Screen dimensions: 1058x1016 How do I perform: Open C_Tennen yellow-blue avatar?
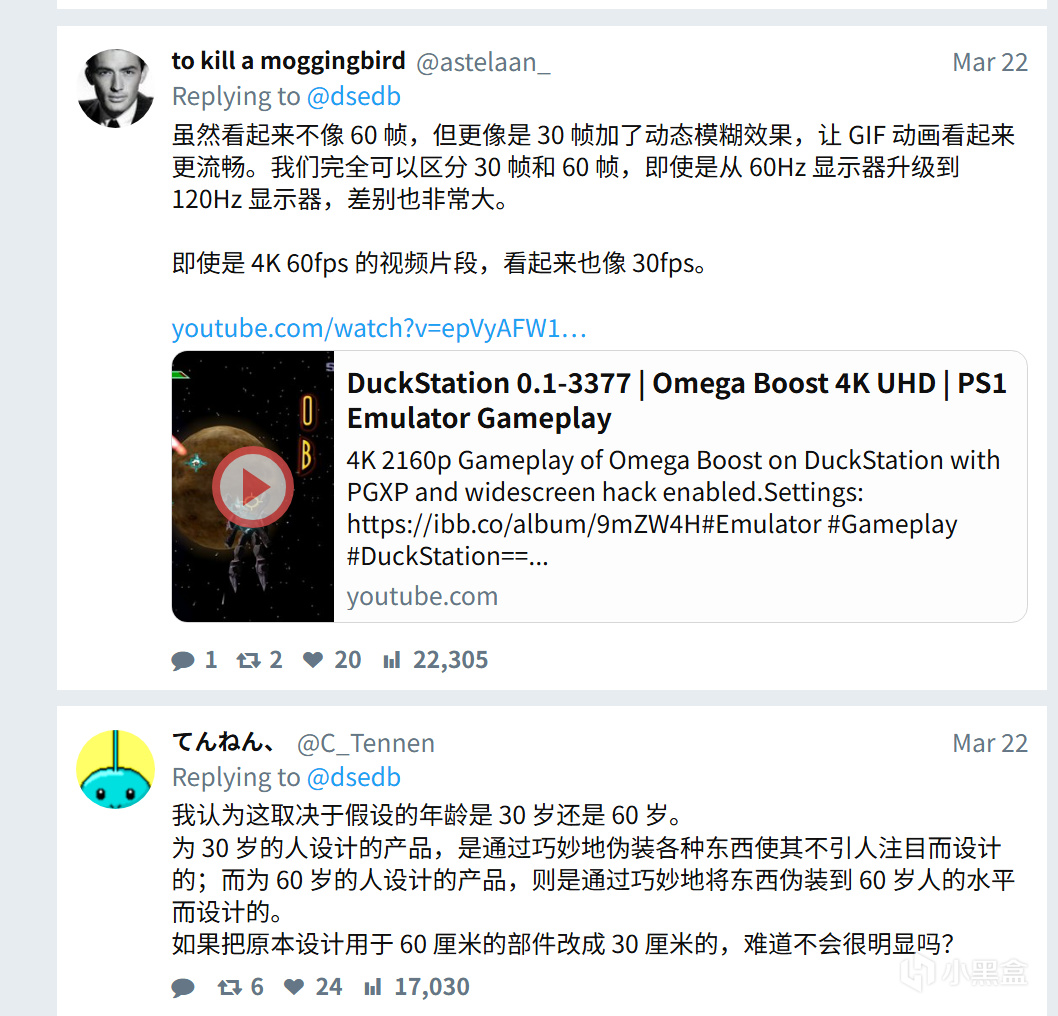tap(115, 769)
